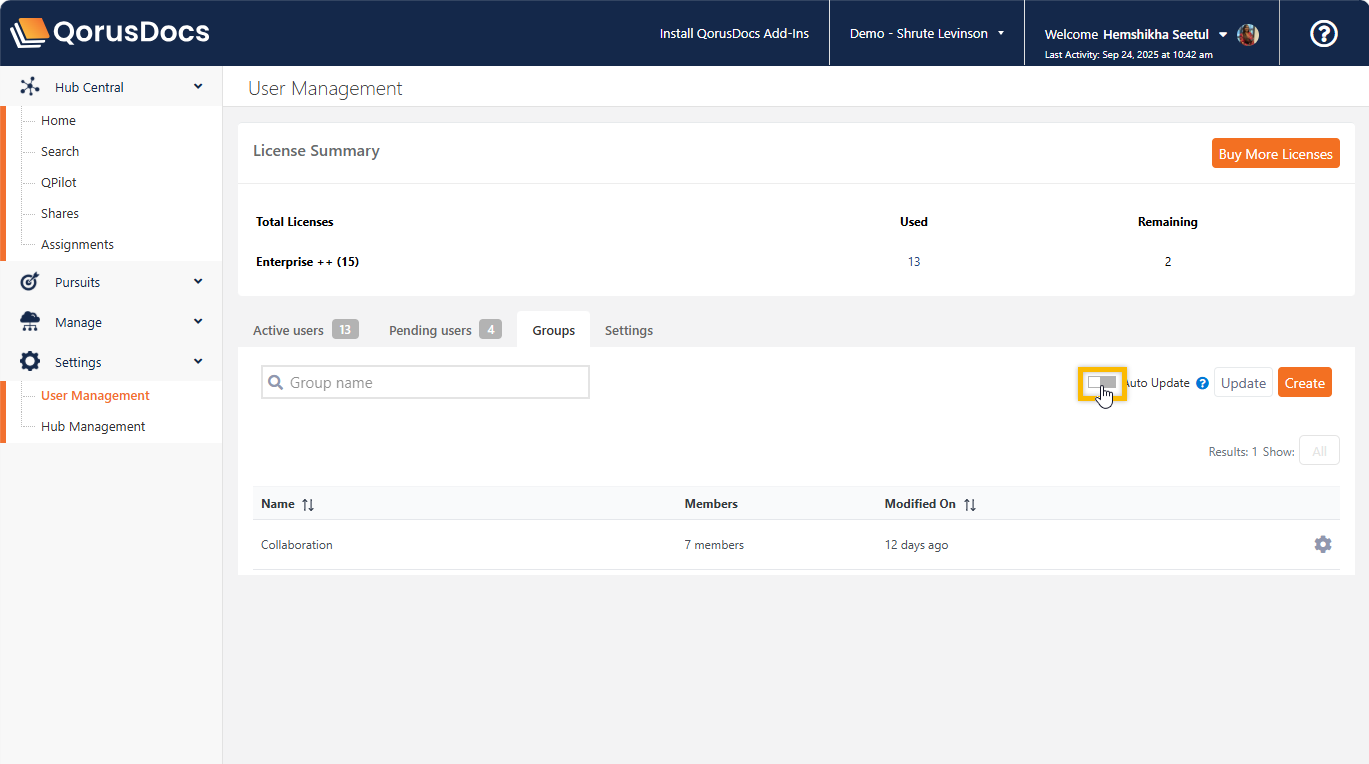This screenshot has height=764, width=1369.
Task: Click the Auto Update info icon
Action: pos(1202,383)
